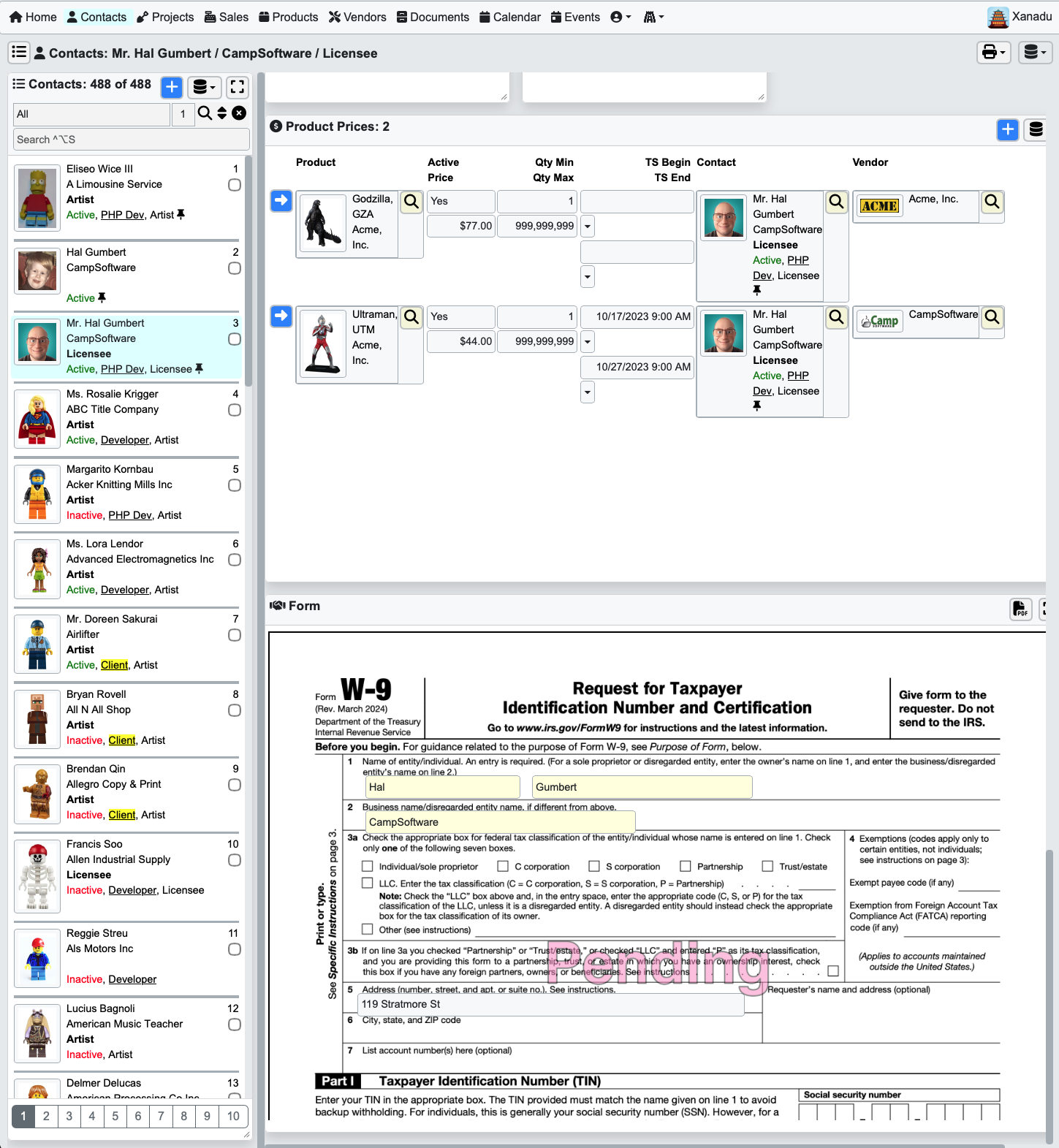Check the Hal Gumbert CampSoftware checkbox
The height and width of the screenshot is (1148, 1059).
click(x=235, y=268)
